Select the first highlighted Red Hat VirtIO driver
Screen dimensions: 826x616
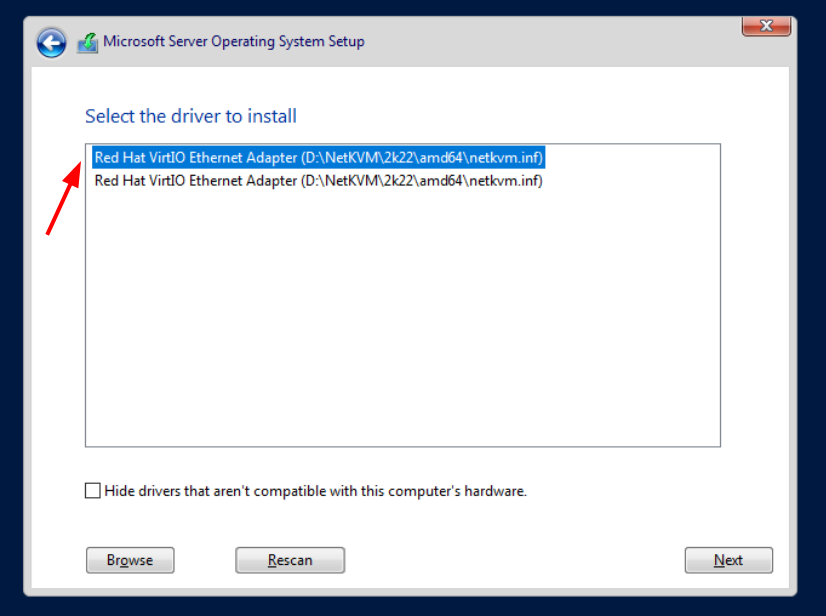coord(318,158)
